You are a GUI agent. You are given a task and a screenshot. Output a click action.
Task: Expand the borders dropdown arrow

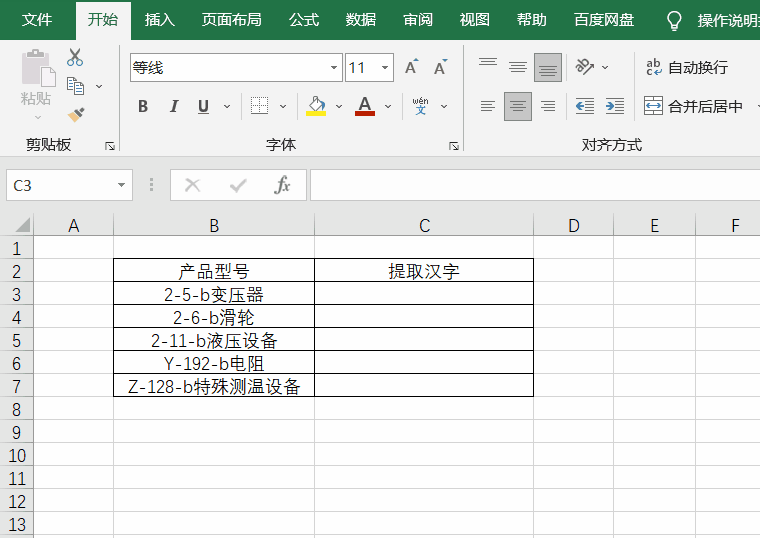point(283,106)
